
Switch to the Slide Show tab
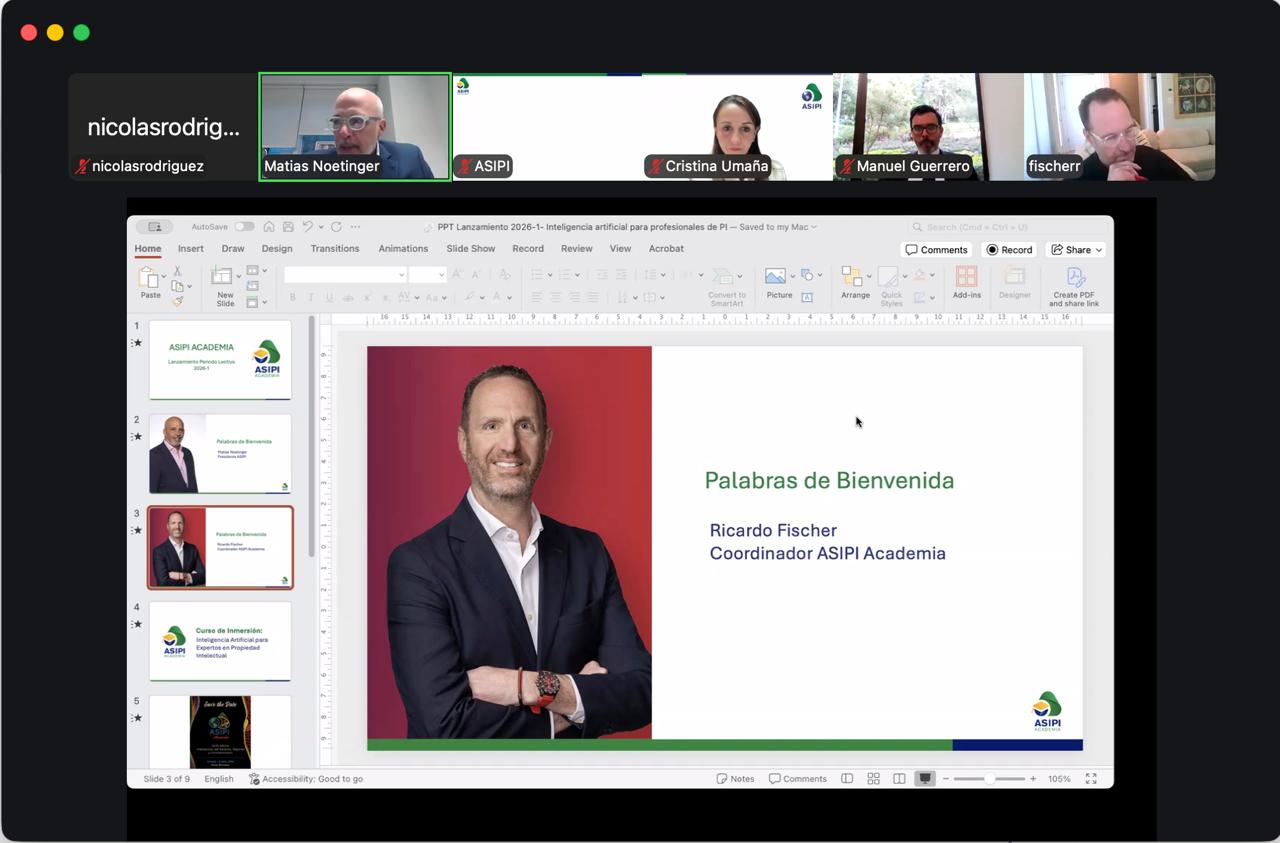(x=470, y=249)
